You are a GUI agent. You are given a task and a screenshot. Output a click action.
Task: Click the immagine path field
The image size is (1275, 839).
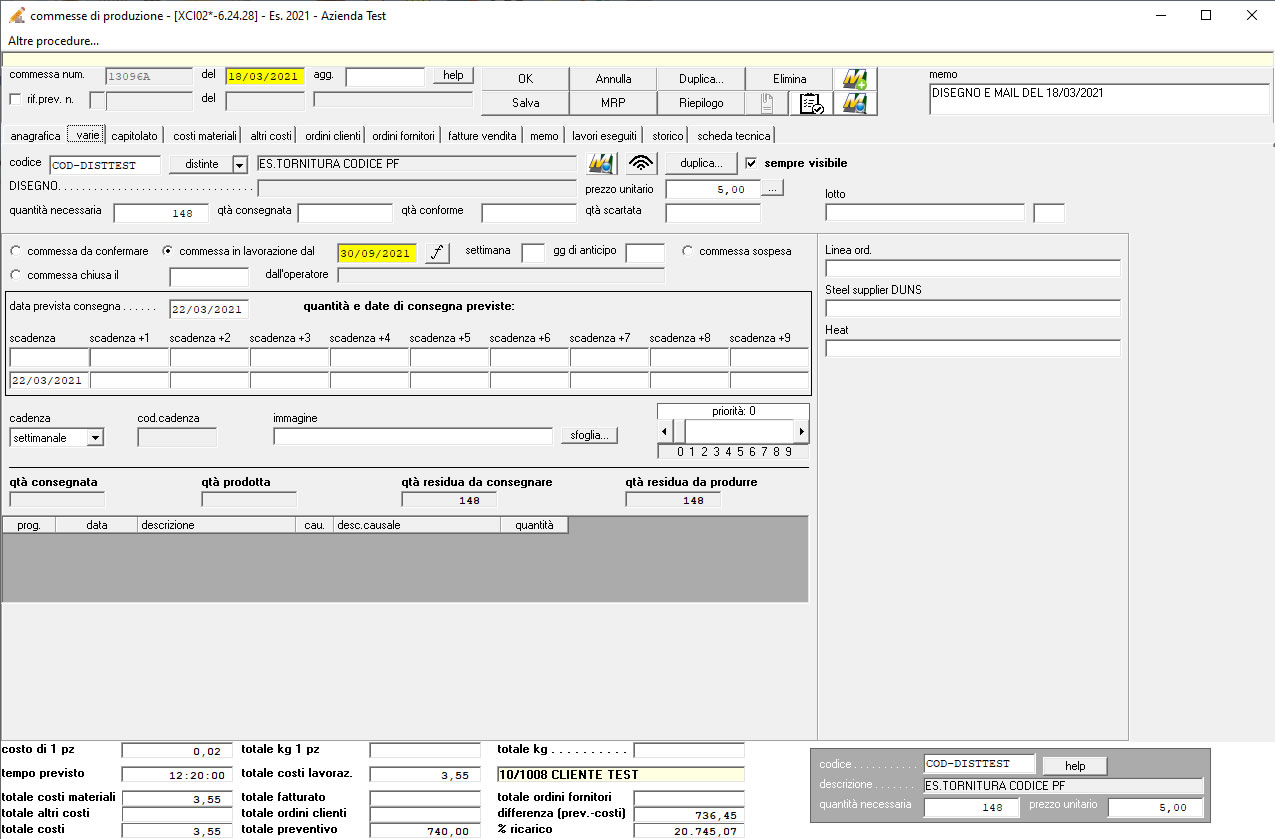(413, 436)
